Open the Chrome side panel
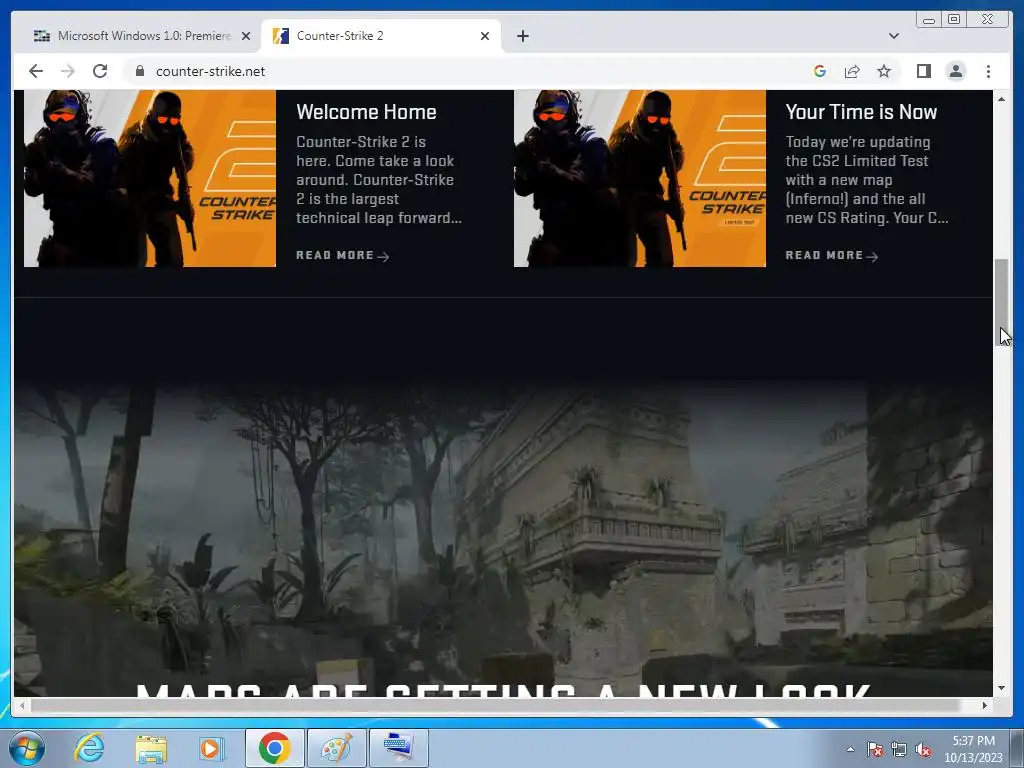1024x768 pixels. 923,71
